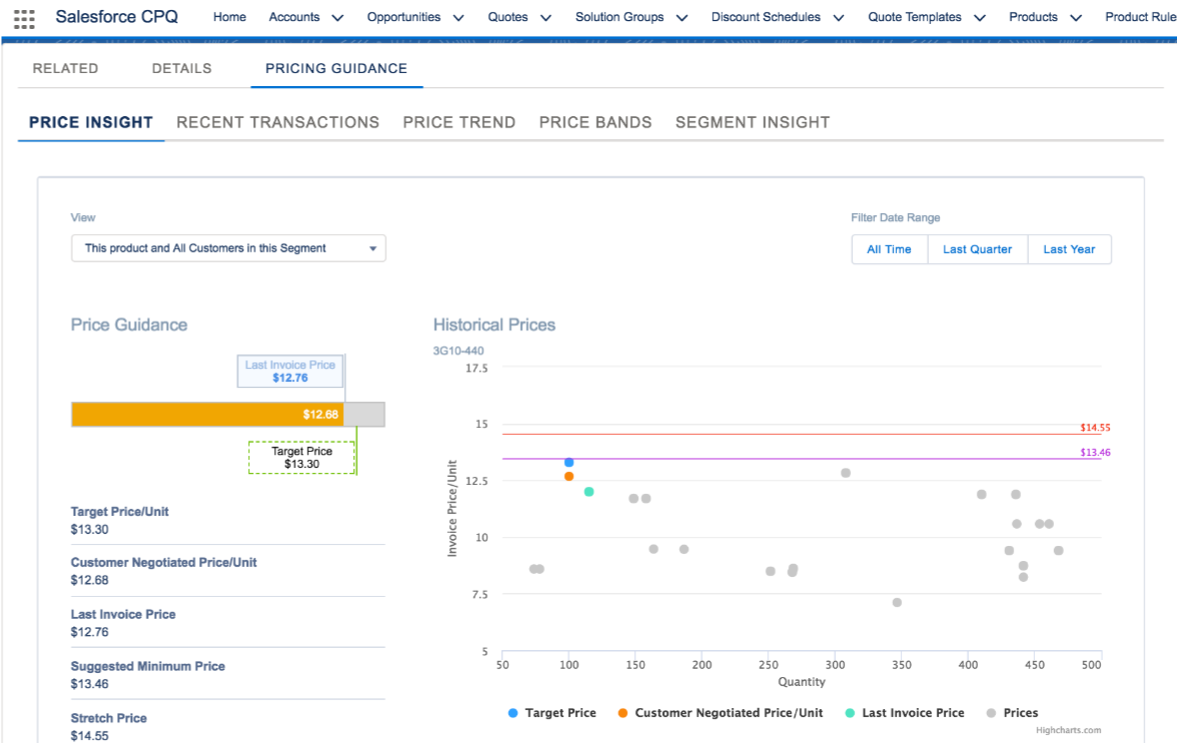This screenshot has width=1177, height=743.
Task: Click the blue Target Price data point
Action: (x=569, y=462)
